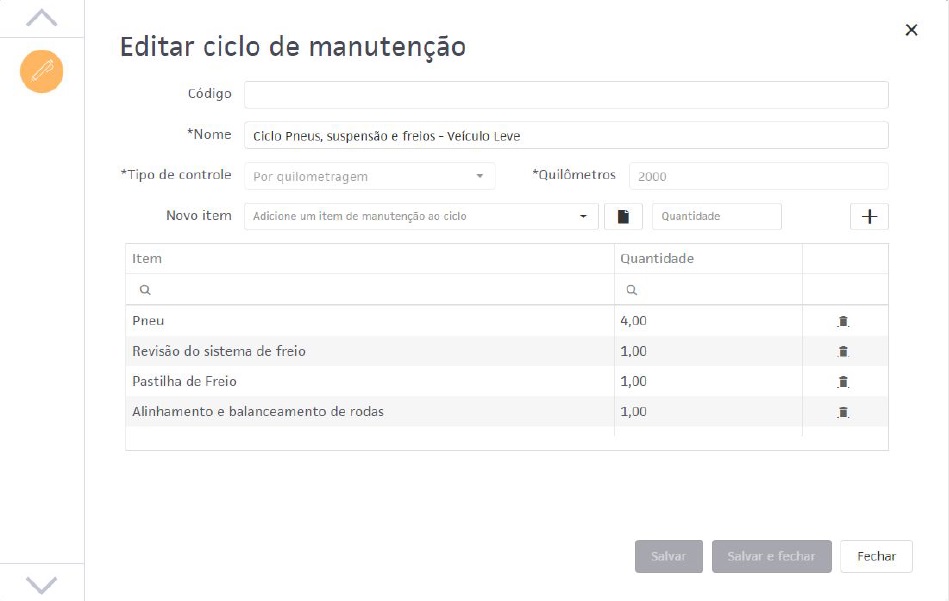The height and width of the screenshot is (601, 949).
Task: Close the edit dialog with X
Action: [x=911, y=30]
